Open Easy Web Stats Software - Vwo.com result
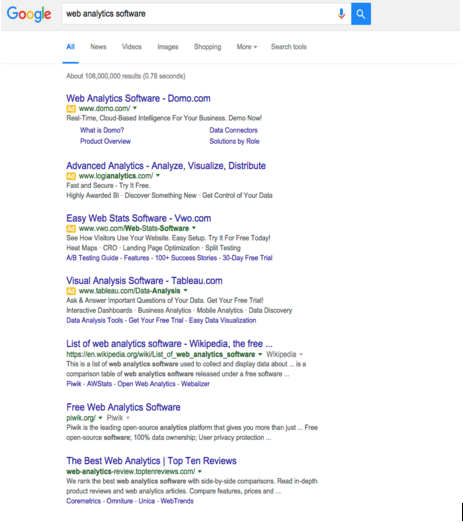 pyautogui.click(x=138, y=218)
